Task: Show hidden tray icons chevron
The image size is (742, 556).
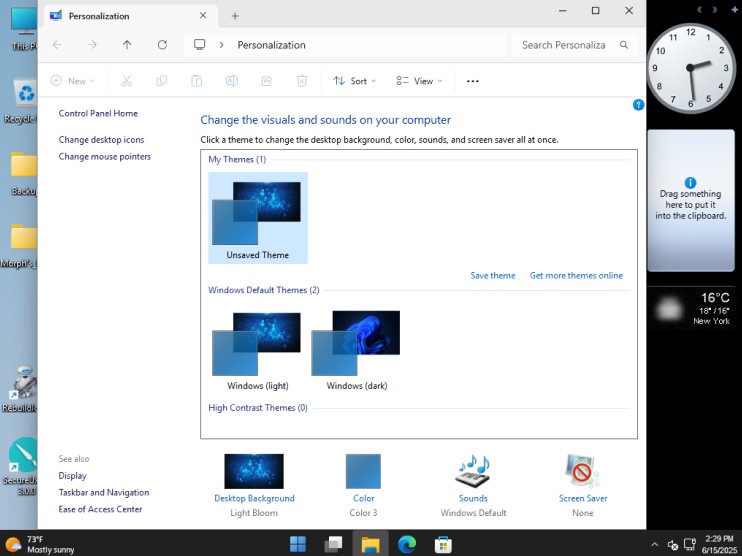Action: coord(654,545)
